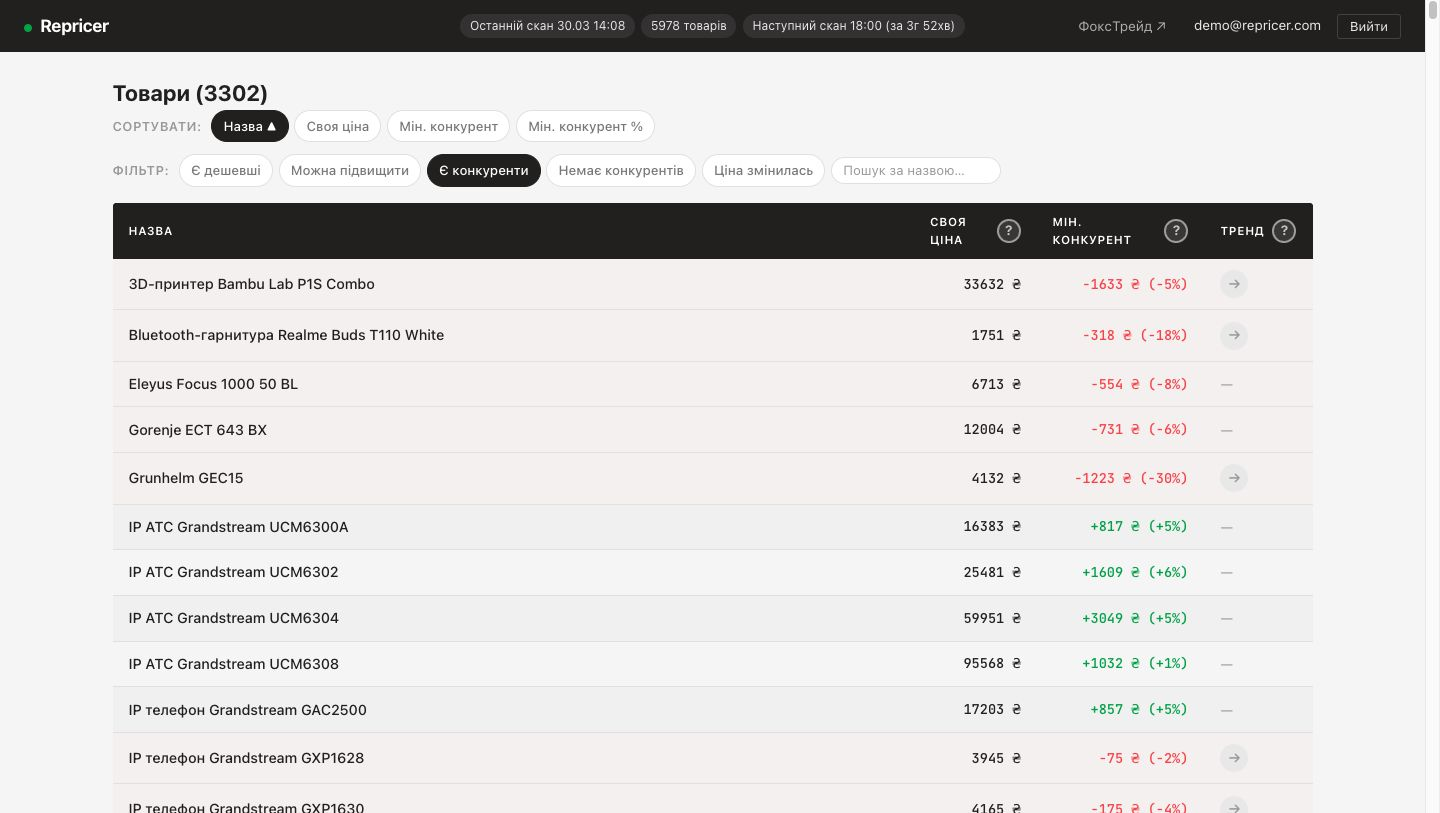
Task: Click trend arrow for Grunhelm GEC15
Action: (1234, 478)
